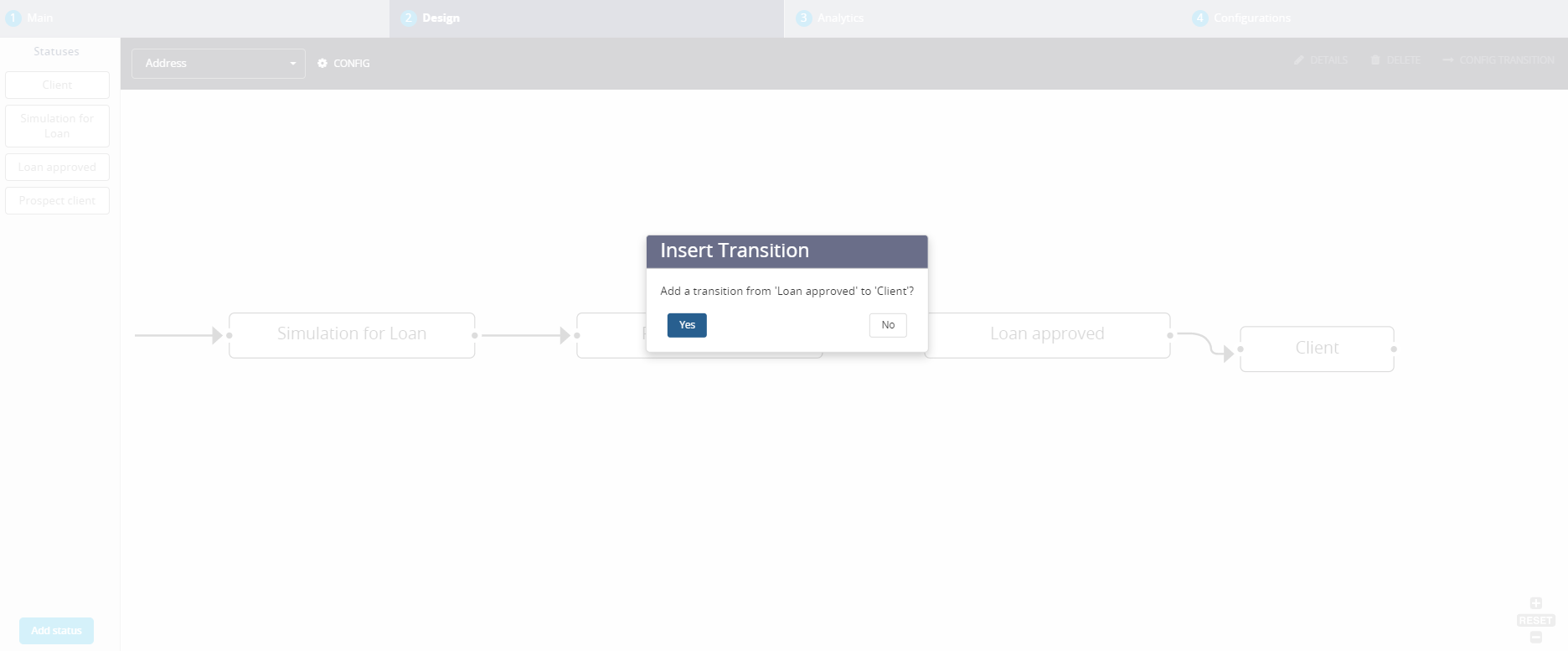1568x651 pixels.
Task: Click the numbered circle icon on Analytics step
Action: coord(803,18)
